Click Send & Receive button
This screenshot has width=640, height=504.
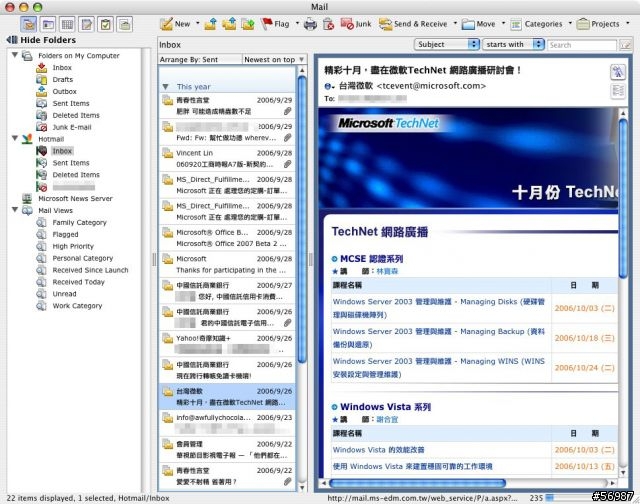(413, 24)
